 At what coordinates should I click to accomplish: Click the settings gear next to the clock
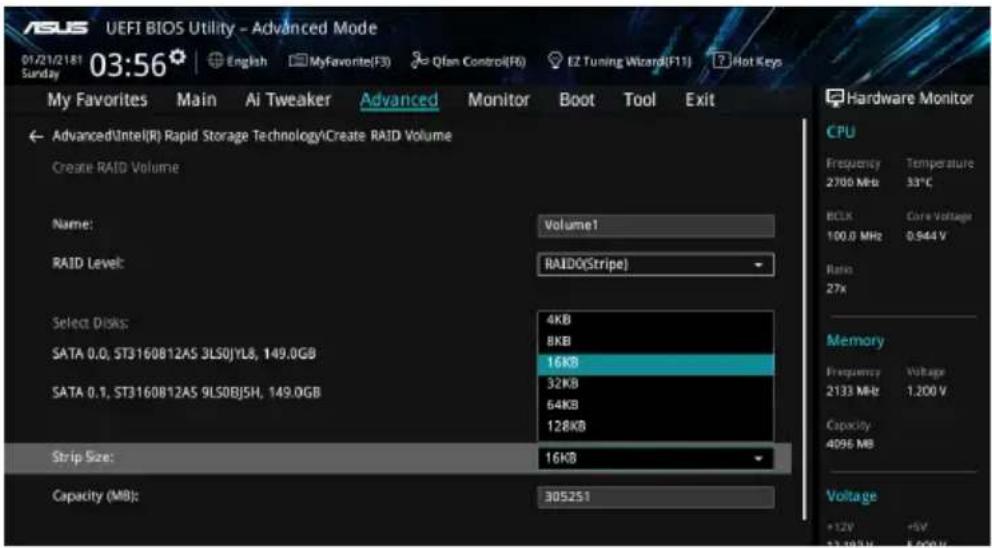[x=178, y=56]
